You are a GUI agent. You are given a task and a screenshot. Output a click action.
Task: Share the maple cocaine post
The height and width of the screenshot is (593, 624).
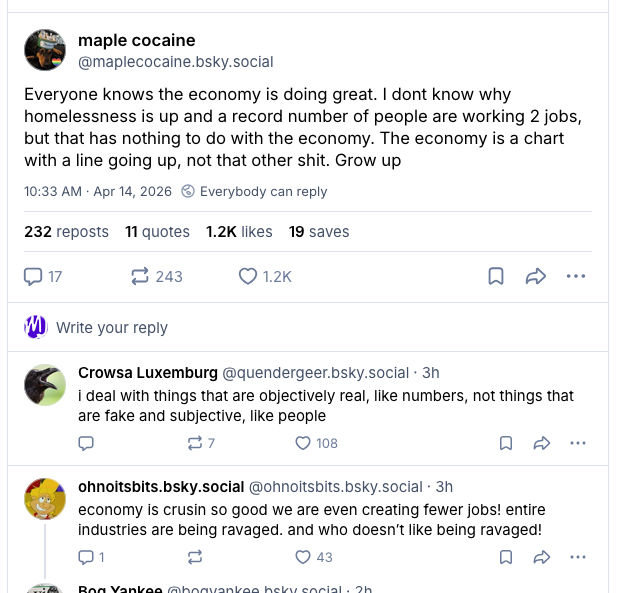pos(536,276)
